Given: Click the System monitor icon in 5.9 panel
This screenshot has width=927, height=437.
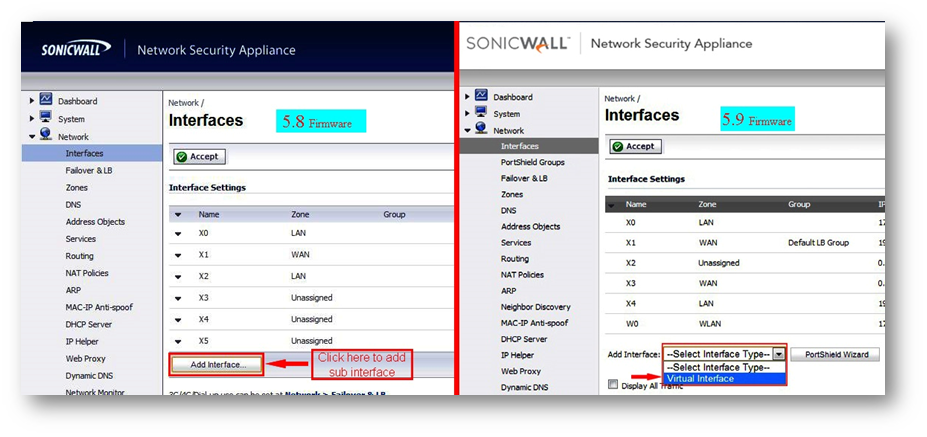Looking at the screenshot, I should coord(481,112).
